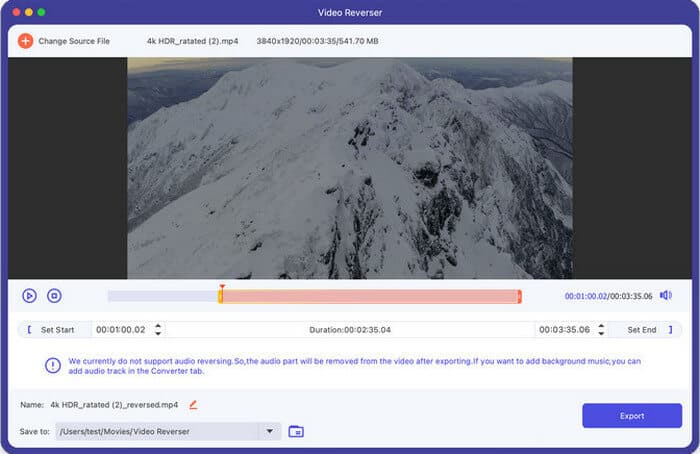Click the Duration:00:02:35.04 text
The height and width of the screenshot is (454, 700).
point(350,330)
